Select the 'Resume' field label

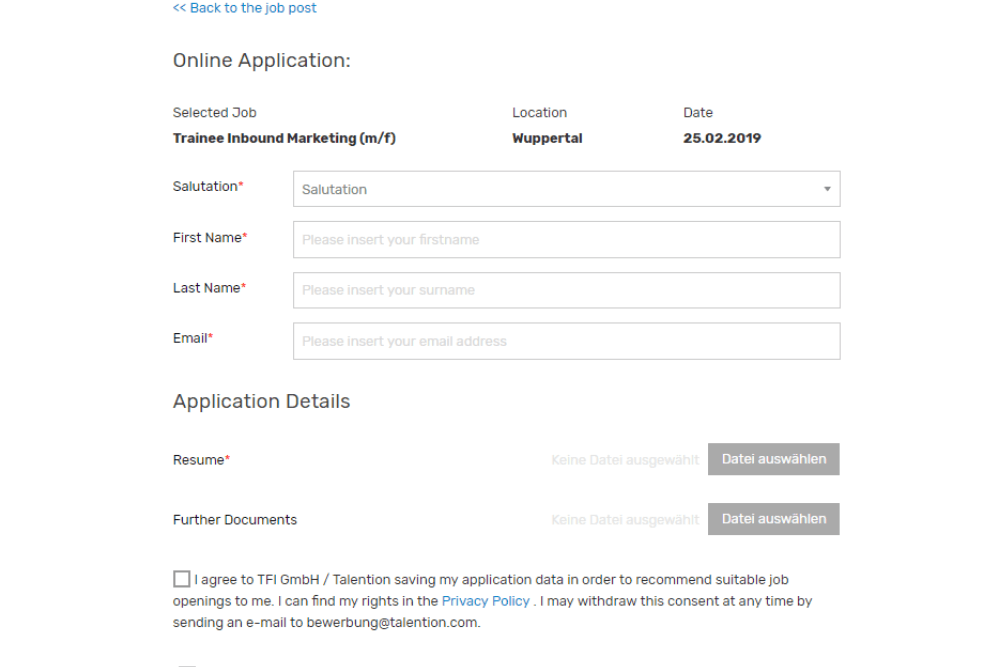[201, 460]
